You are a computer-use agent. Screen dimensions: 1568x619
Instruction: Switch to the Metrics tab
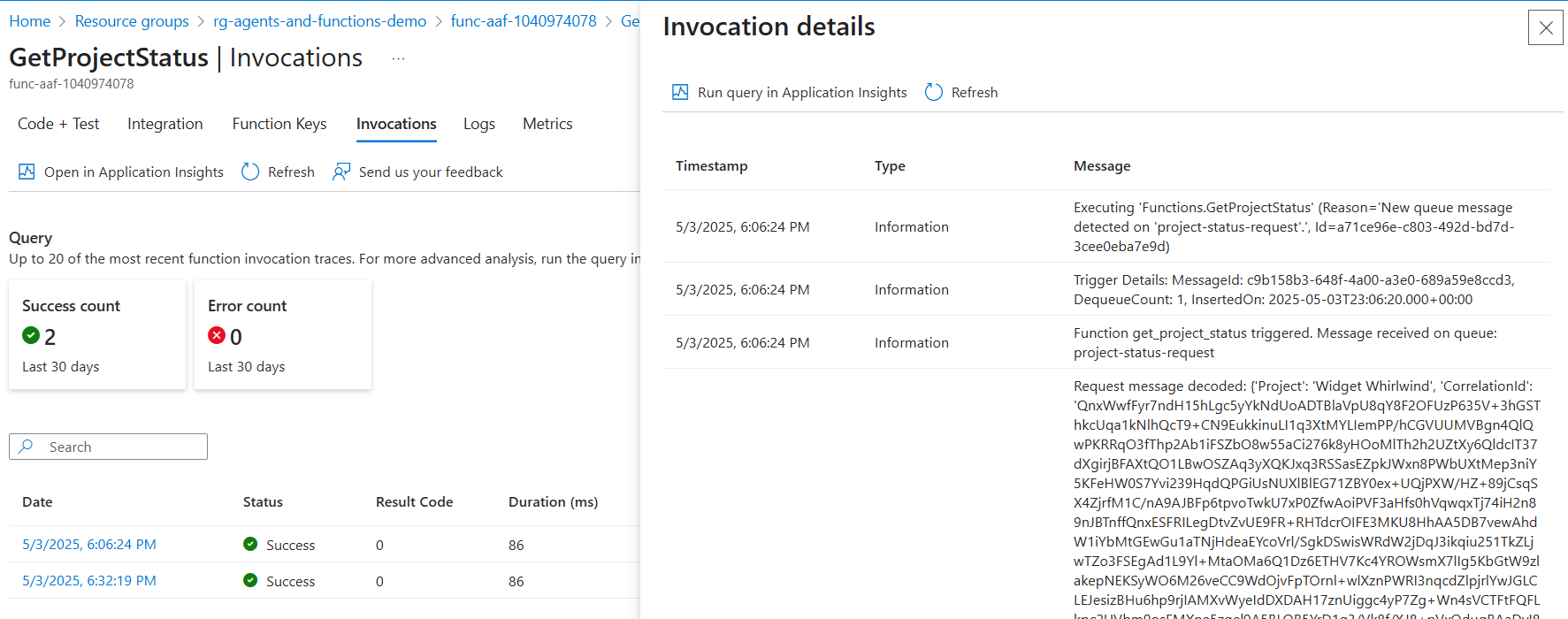pos(547,124)
